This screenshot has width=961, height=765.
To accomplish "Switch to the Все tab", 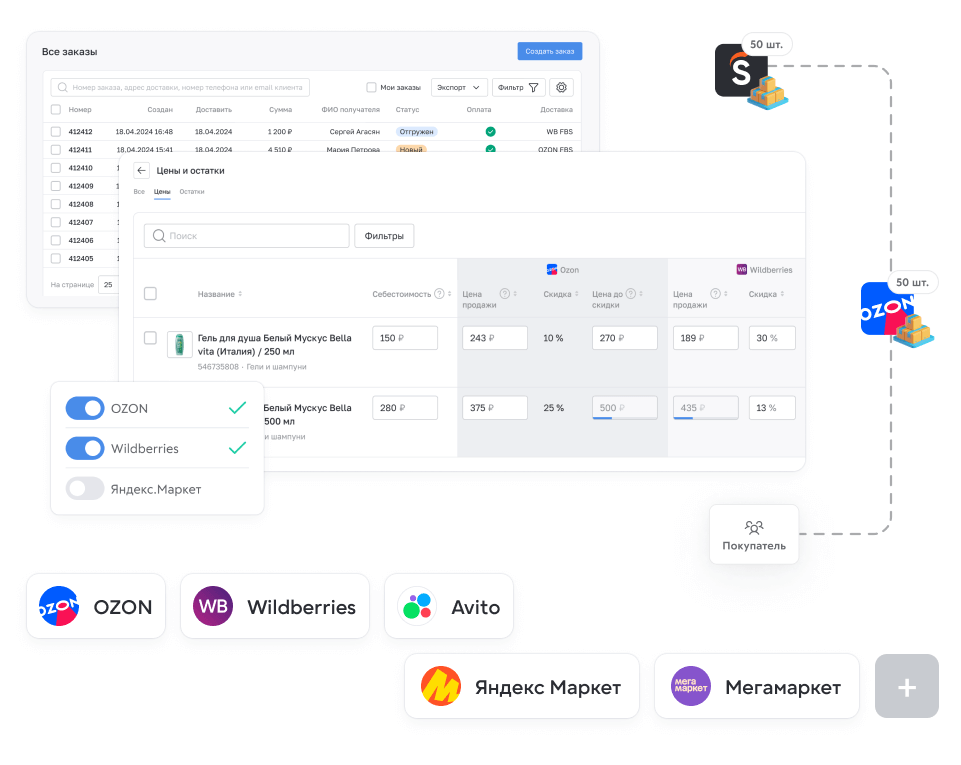I will (139, 191).
